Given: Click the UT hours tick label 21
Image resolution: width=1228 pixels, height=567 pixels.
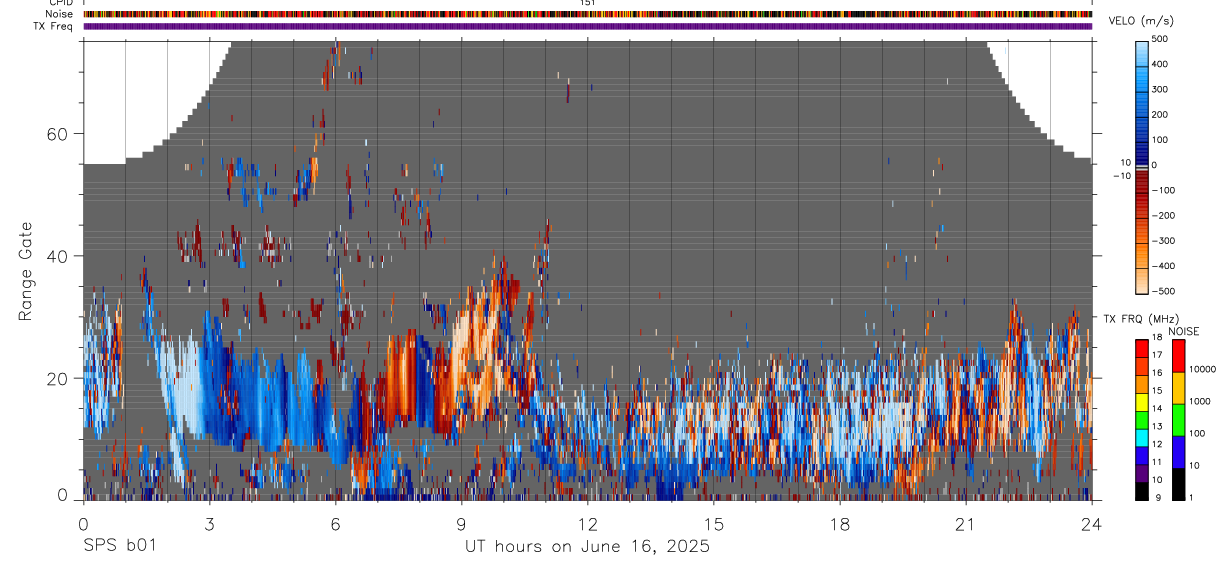Looking at the screenshot, I should click(965, 524).
